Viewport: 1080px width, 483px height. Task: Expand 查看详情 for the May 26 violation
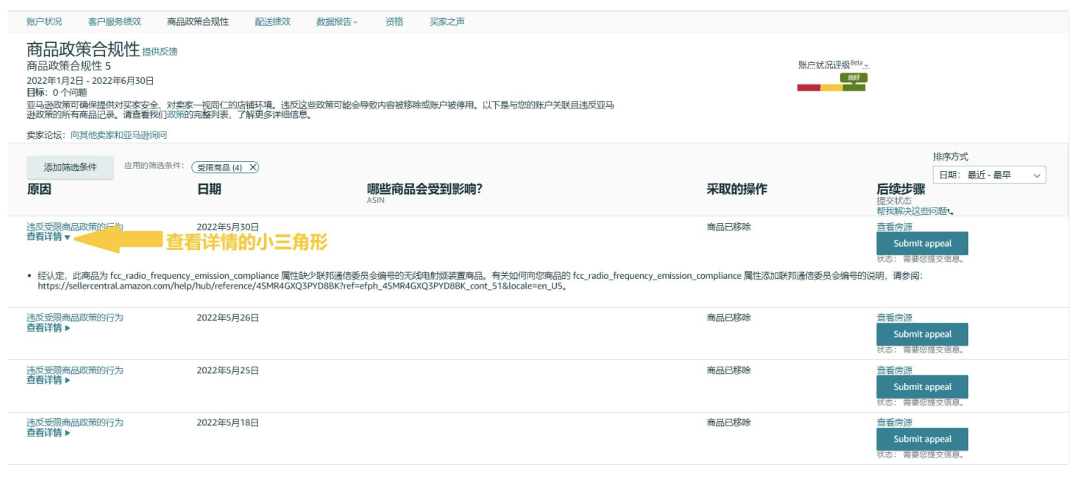click(x=48, y=328)
